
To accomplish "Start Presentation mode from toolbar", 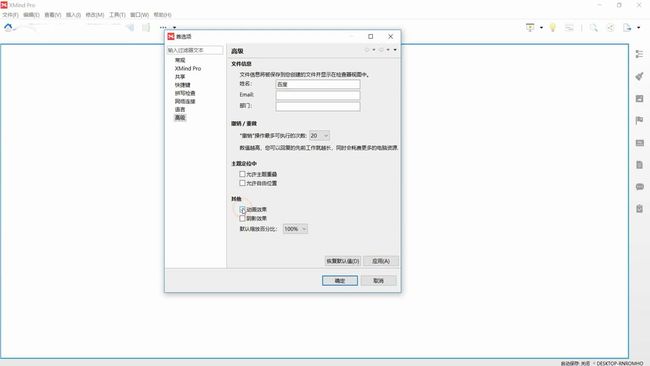I will coord(530,27).
